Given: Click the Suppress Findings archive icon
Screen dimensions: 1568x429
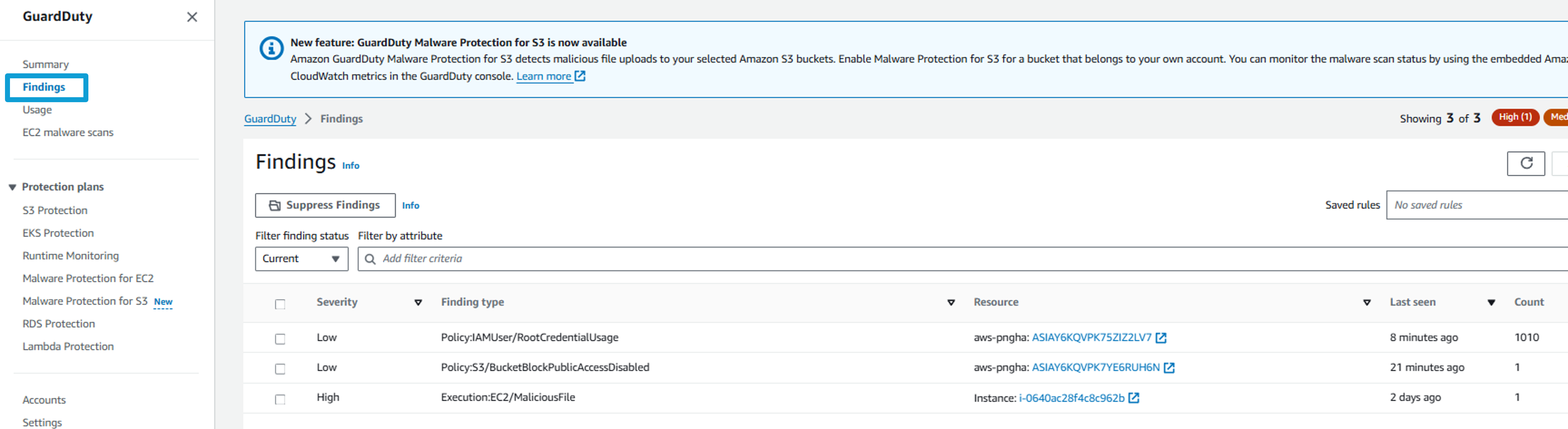Looking at the screenshot, I should pos(275,205).
